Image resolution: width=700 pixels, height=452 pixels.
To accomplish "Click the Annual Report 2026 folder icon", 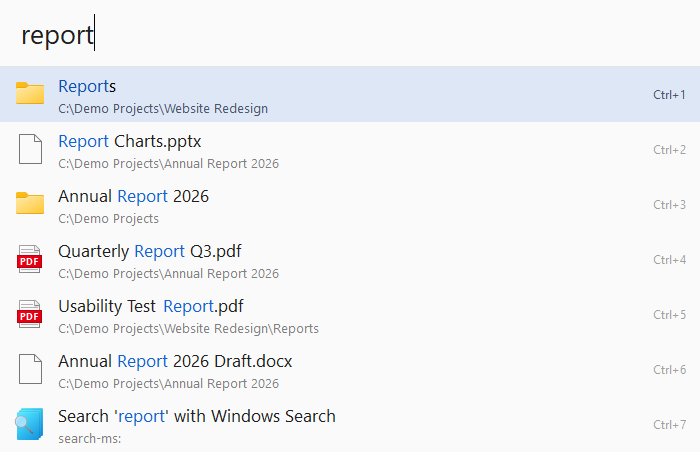I will pyautogui.click(x=30, y=203).
